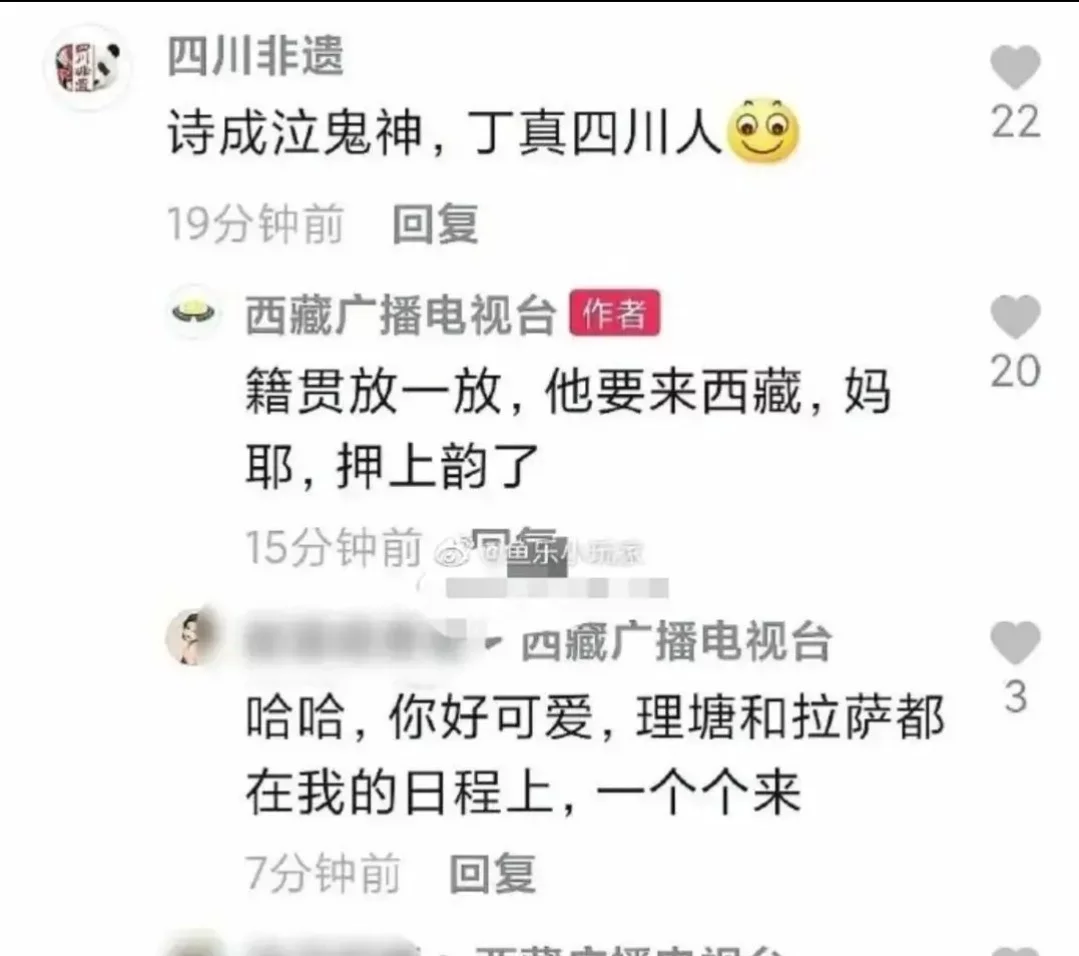
Task: Tap the heart with 3 likes
Action: 1015,642
